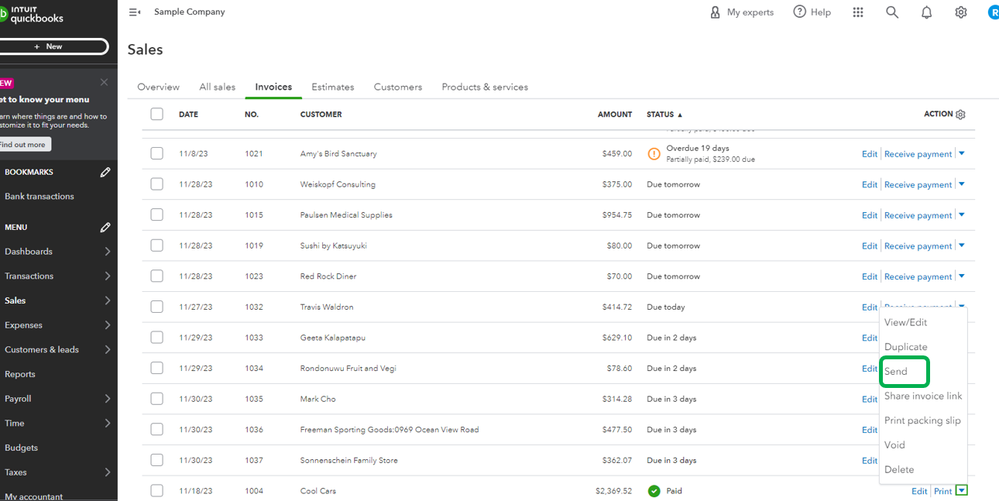Open the settings gear icon in header
The height and width of the screenshot is (501, 999).
coord(961,12)
